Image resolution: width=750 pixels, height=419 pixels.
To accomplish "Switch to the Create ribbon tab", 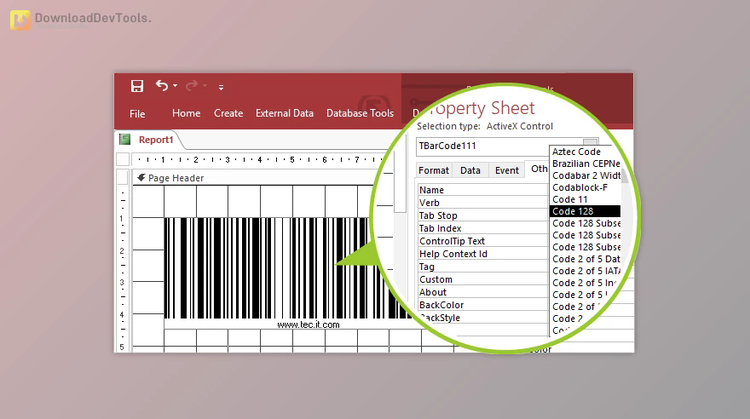I will pyautogui.click(x=228, y=113).
